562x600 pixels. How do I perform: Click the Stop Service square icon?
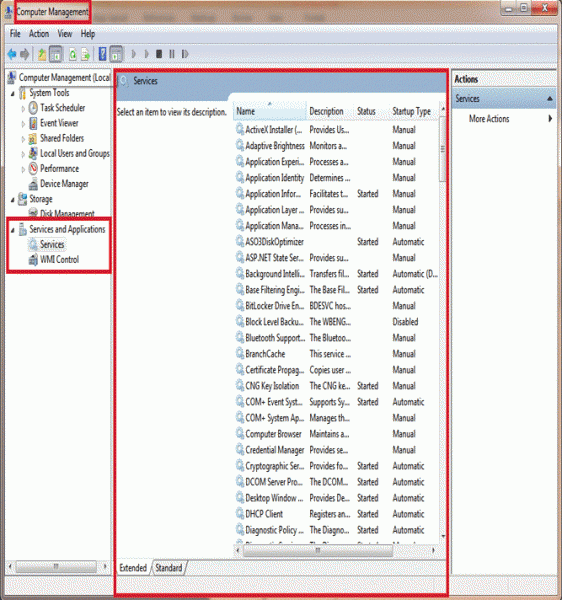tap(159, 54)
